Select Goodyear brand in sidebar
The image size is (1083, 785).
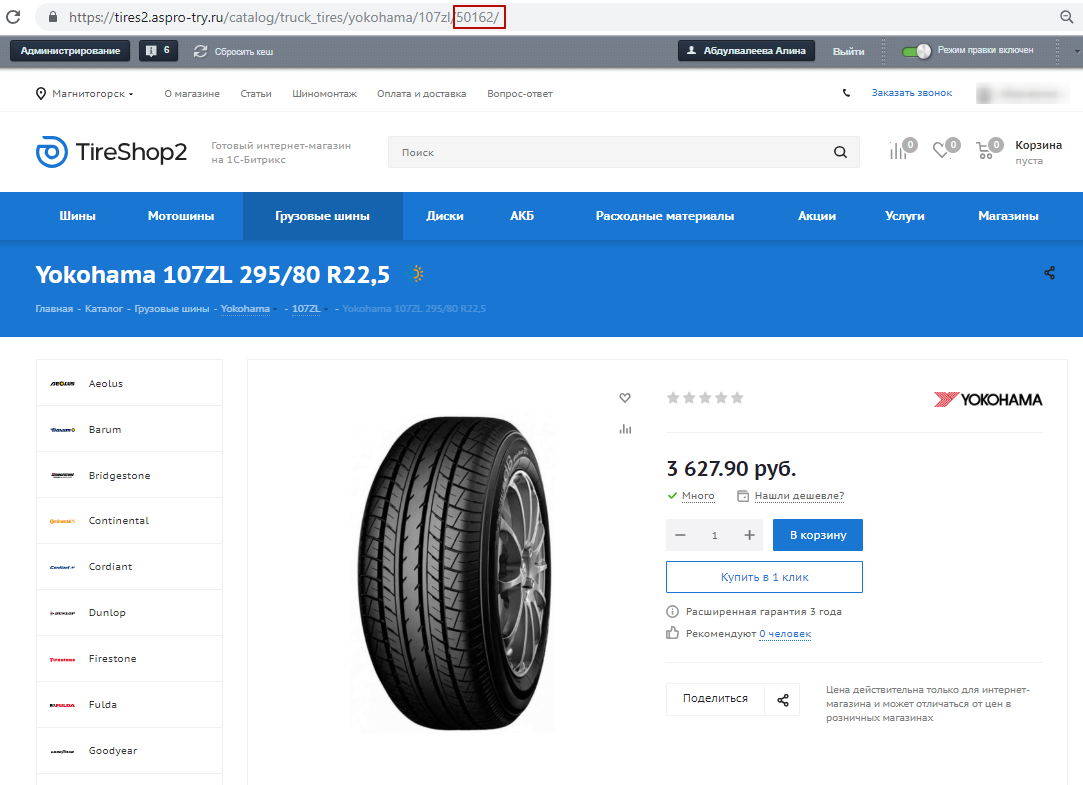pos(129,750)
